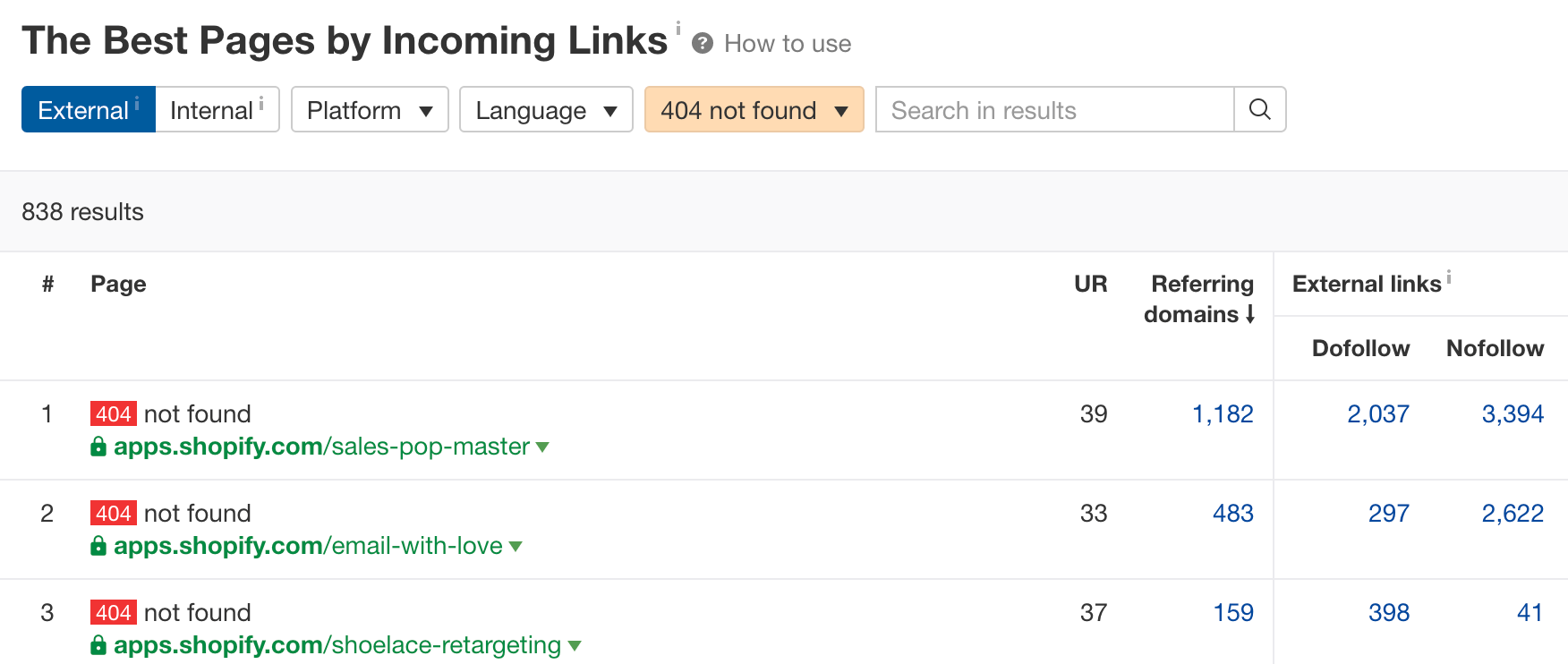
Task: Click the search magnifier icon button
Action: point(1259,109)
